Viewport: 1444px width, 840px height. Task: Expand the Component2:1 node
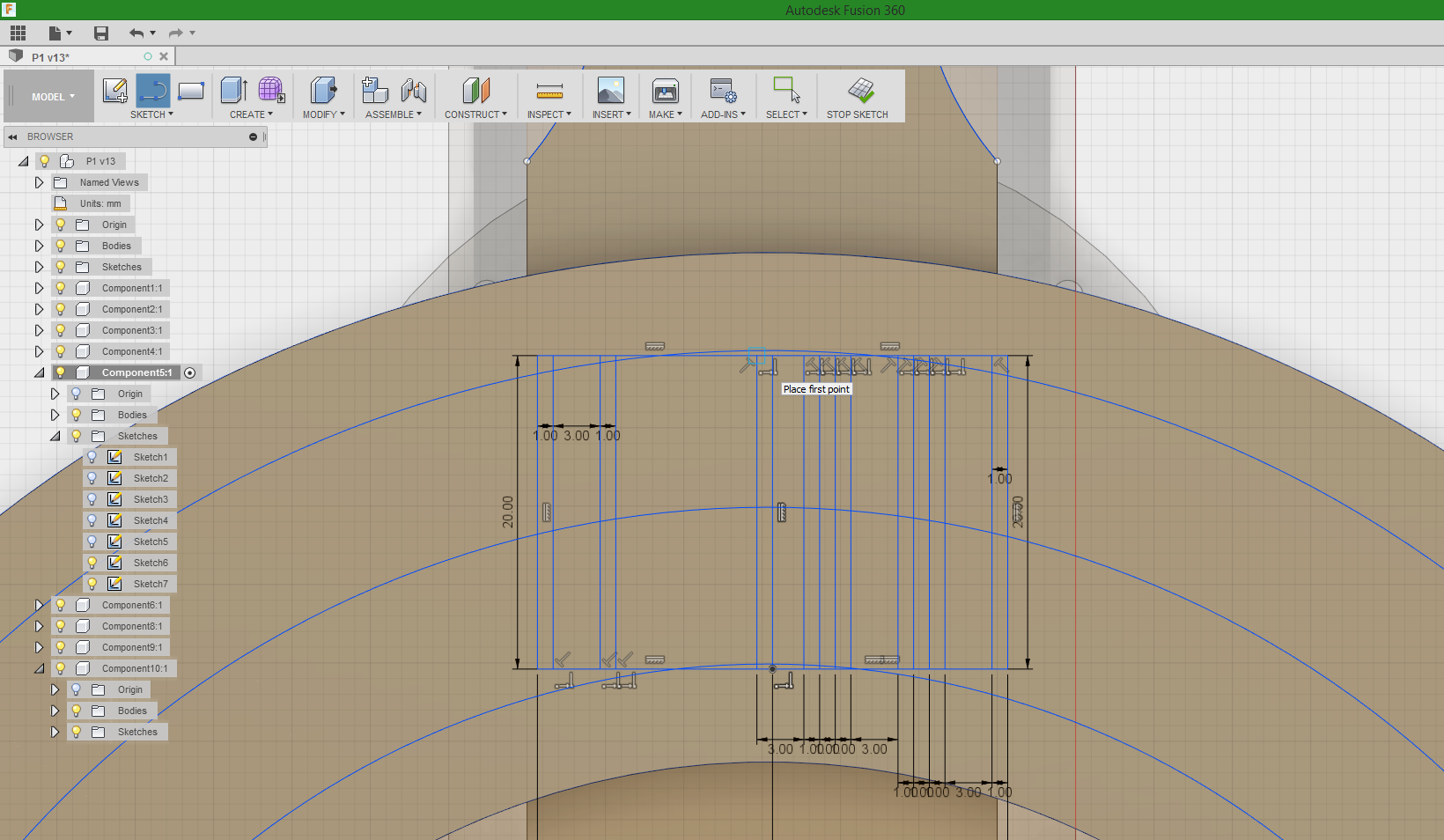(x=39, y=309)
